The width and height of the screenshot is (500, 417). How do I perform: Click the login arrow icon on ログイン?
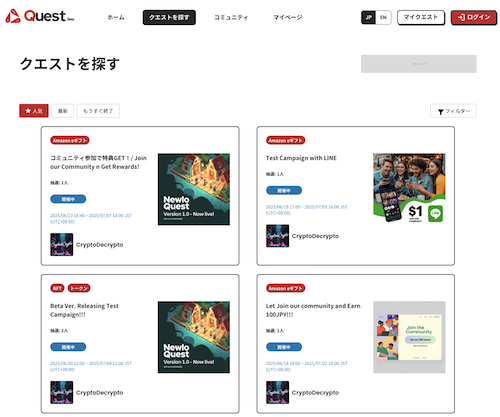[461, 17]
